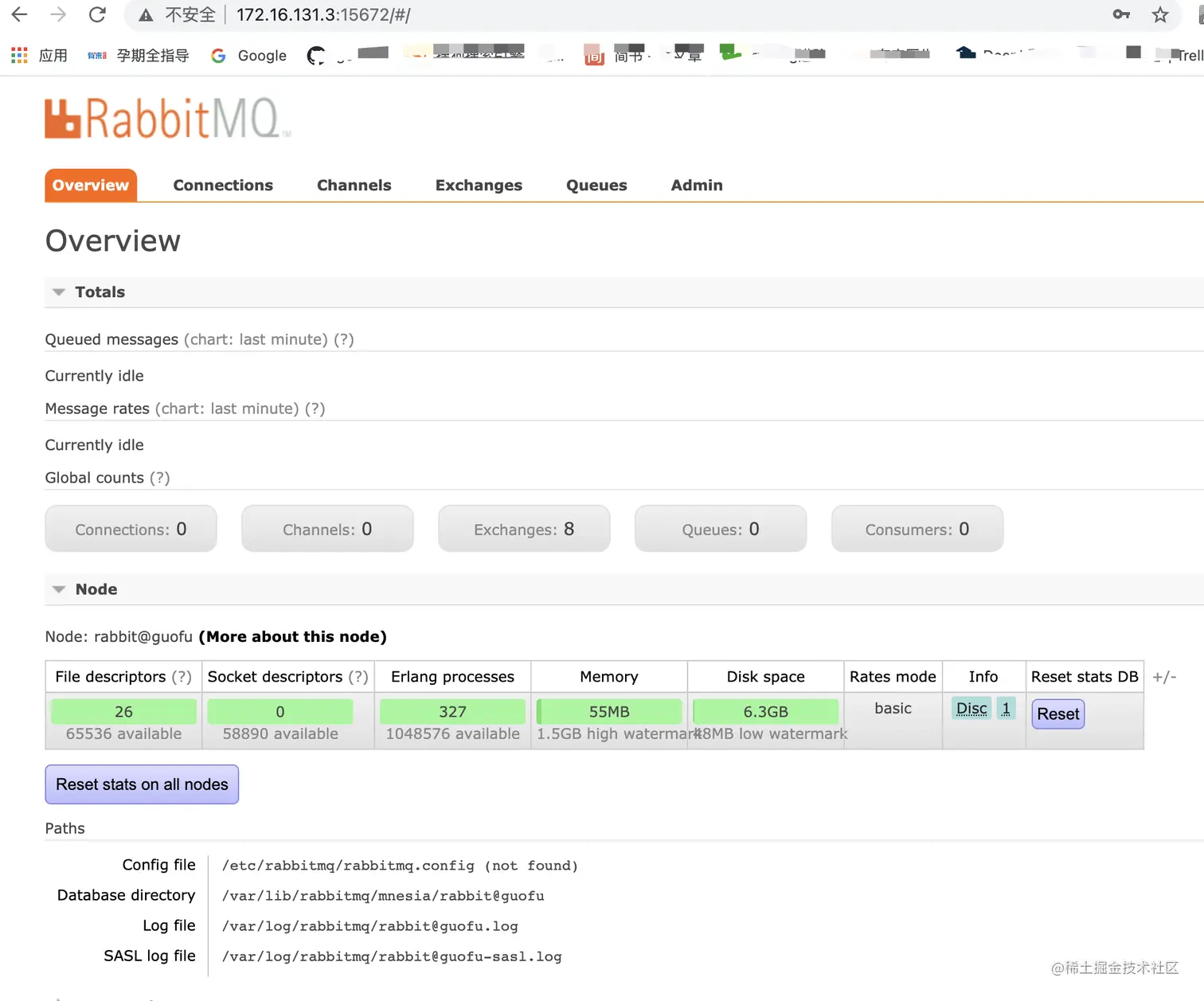Click the Socket descriptors 0 bar

coord(280,711)
